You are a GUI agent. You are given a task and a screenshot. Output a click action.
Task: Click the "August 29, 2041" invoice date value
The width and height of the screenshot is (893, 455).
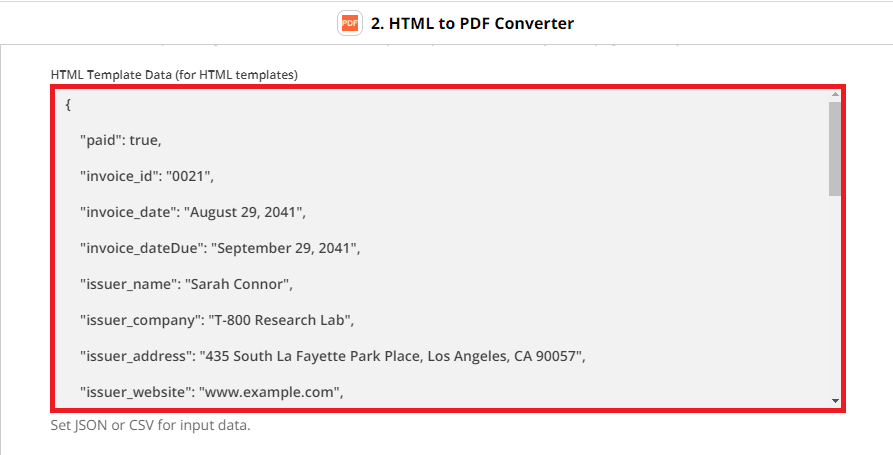click(243, 212)
